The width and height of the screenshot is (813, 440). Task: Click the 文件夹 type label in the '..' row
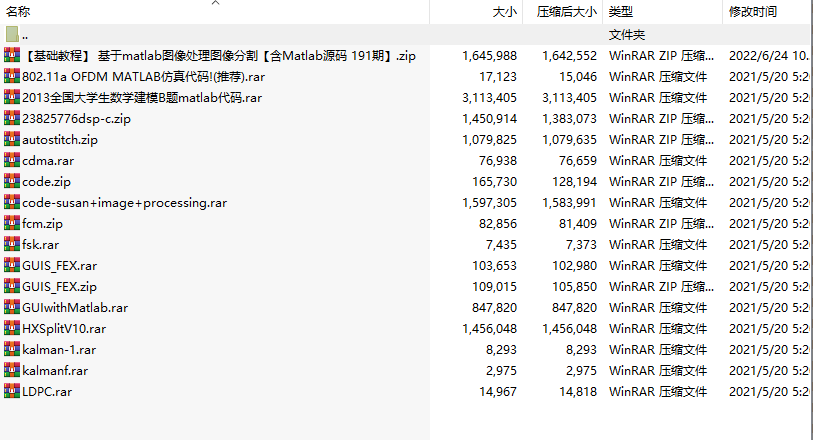tap(626, 35)
